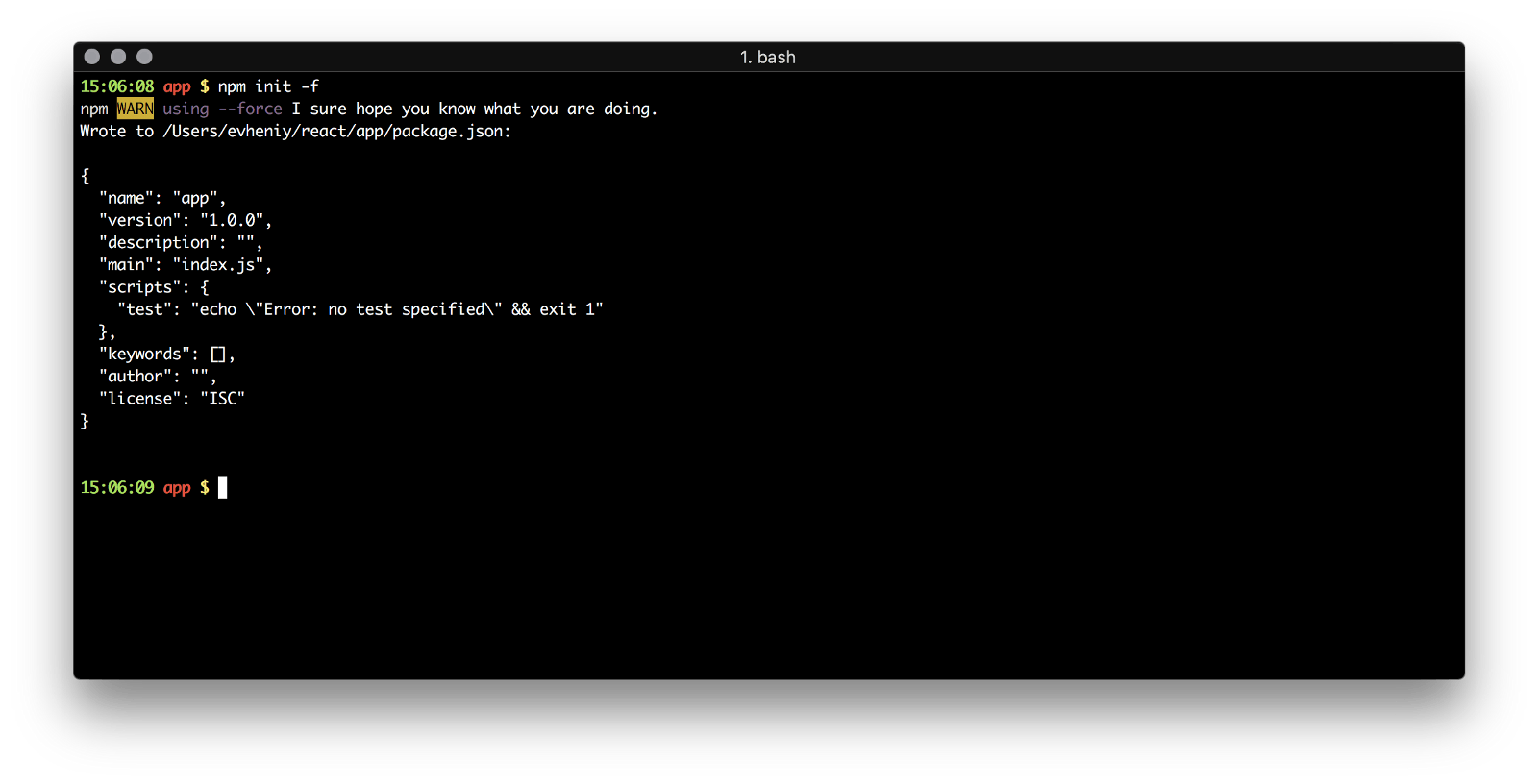This screenshot has width=1538, height=784.
Task: Click the 15:06:08 timestamp
Action: pos(116,86)
